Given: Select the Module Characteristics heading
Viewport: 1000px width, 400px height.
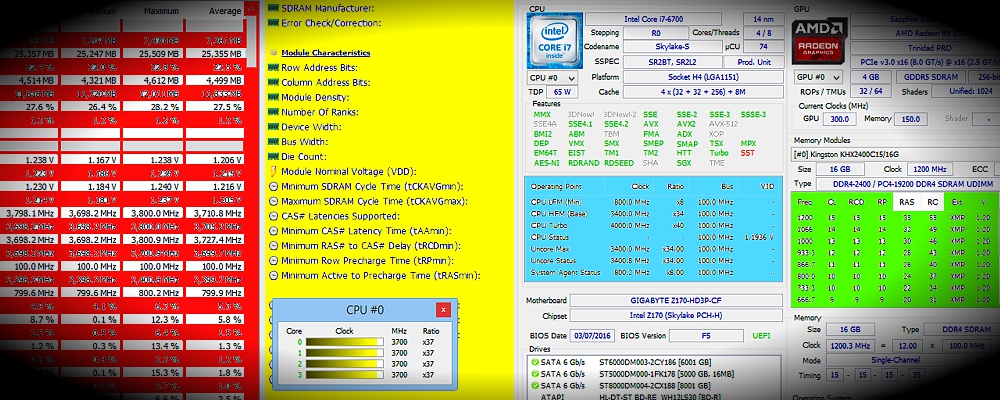Looking at the screenshot, I should 326,53.
